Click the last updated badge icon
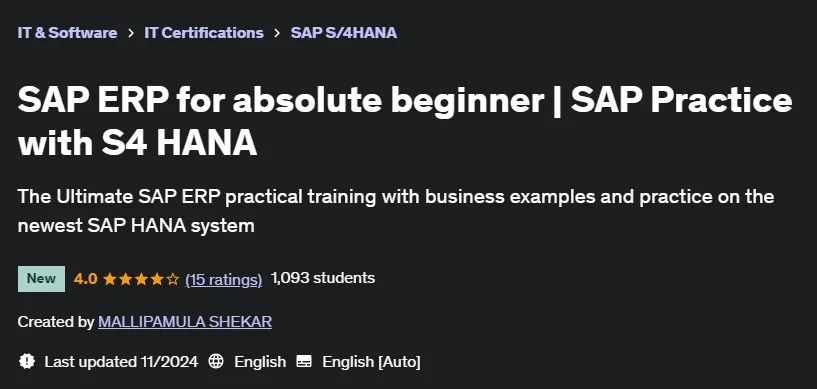The height and width of the screenshot is (389, 817). [27, 361]
